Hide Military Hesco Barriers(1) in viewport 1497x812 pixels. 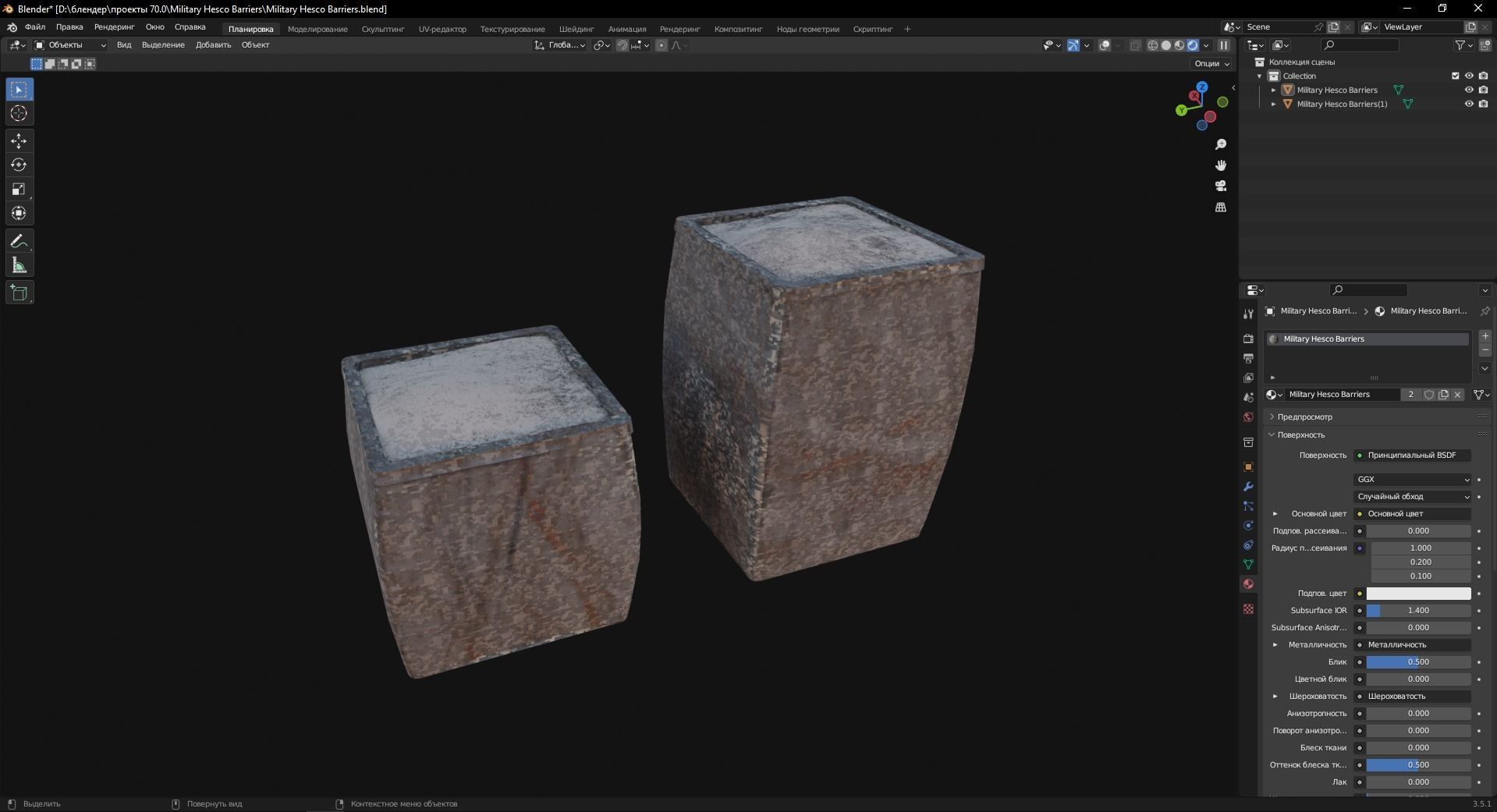pos(1469,104)
